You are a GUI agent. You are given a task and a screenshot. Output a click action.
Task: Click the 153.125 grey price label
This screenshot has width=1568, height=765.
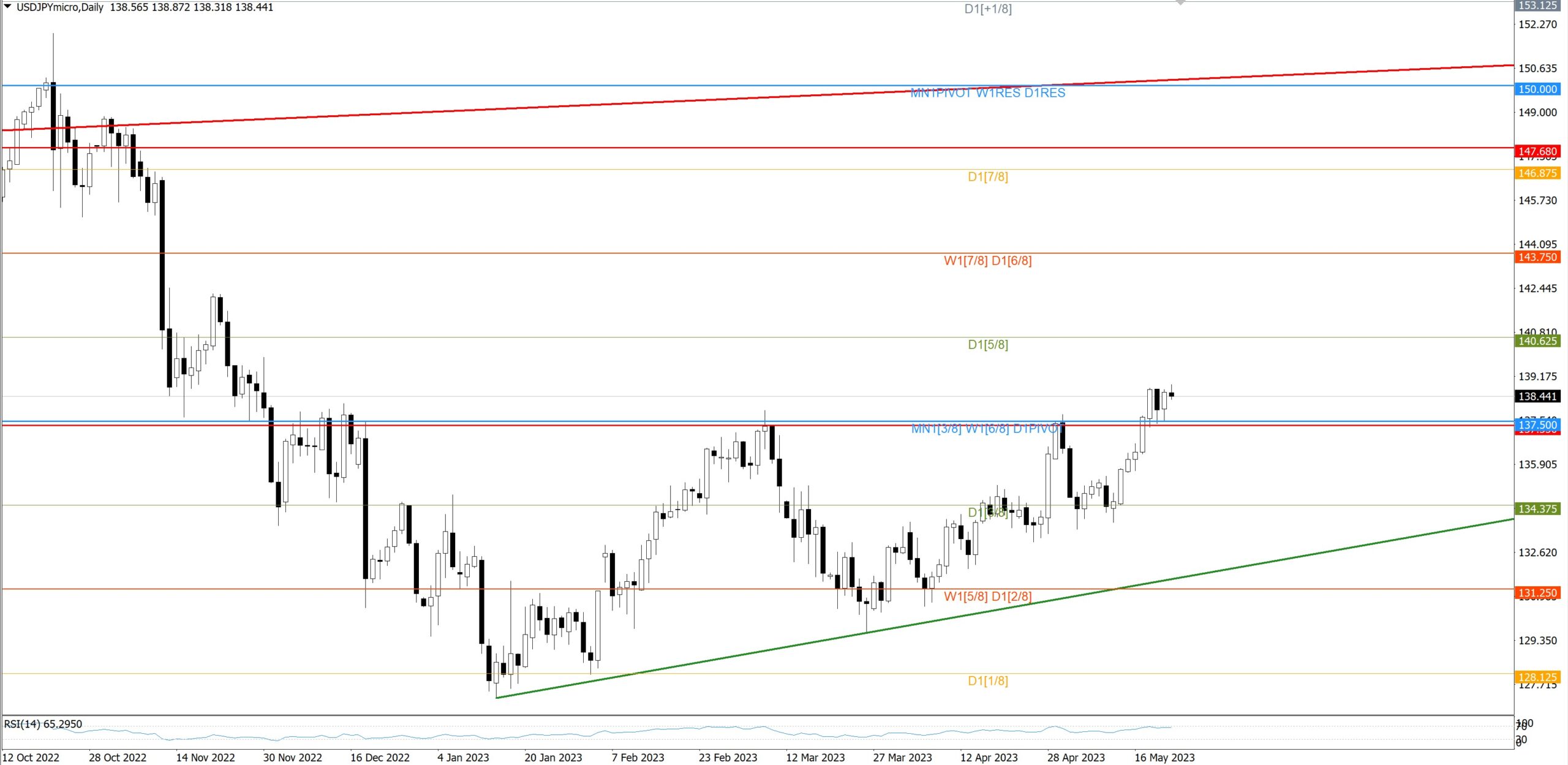point(1537,6)
